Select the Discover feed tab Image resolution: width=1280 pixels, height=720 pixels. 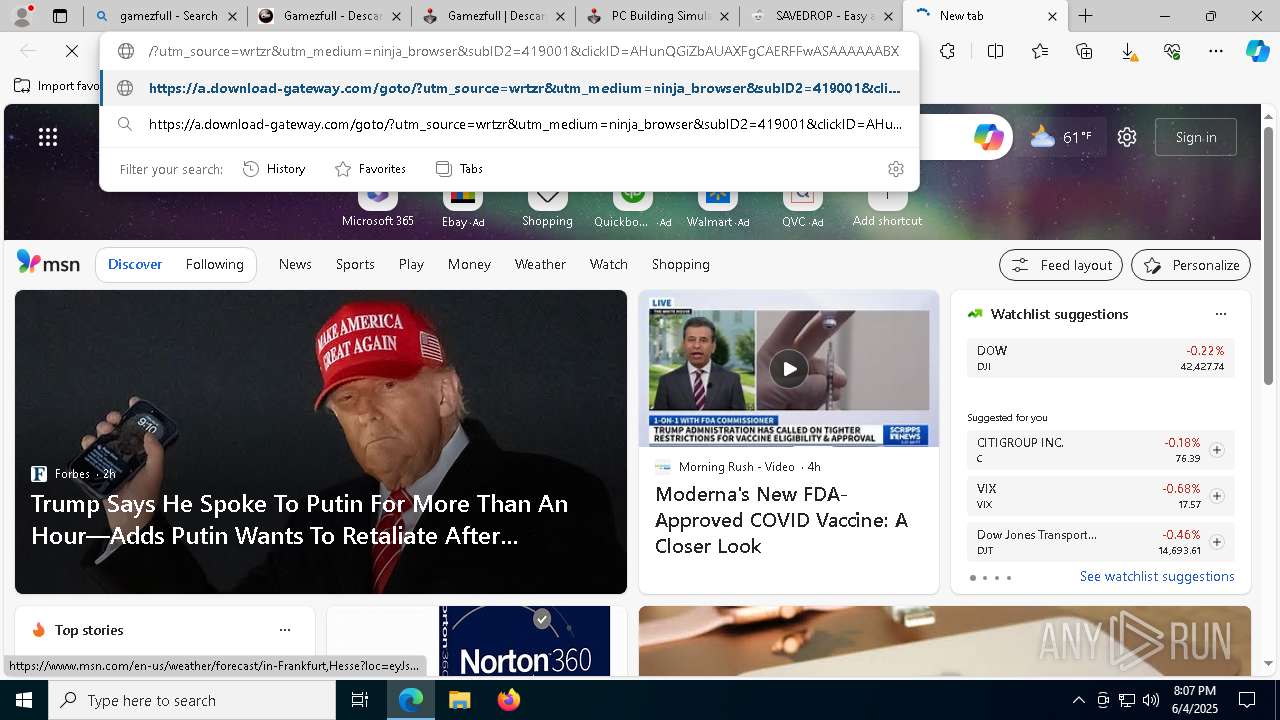click(135, 264)
